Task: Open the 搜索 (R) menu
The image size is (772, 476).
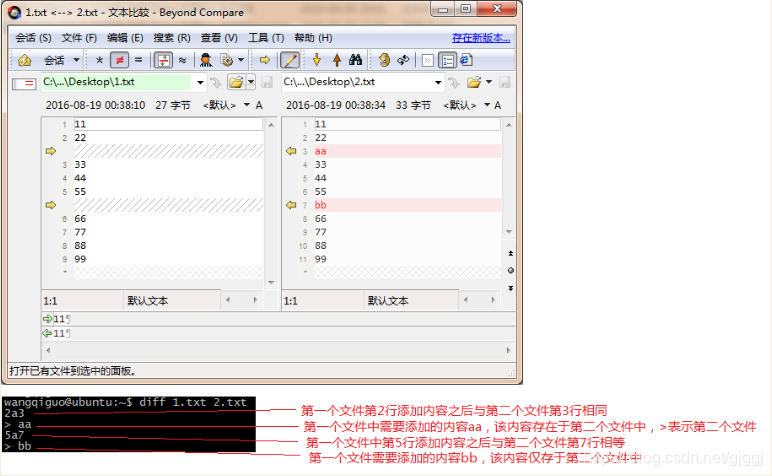Action: 171,38
